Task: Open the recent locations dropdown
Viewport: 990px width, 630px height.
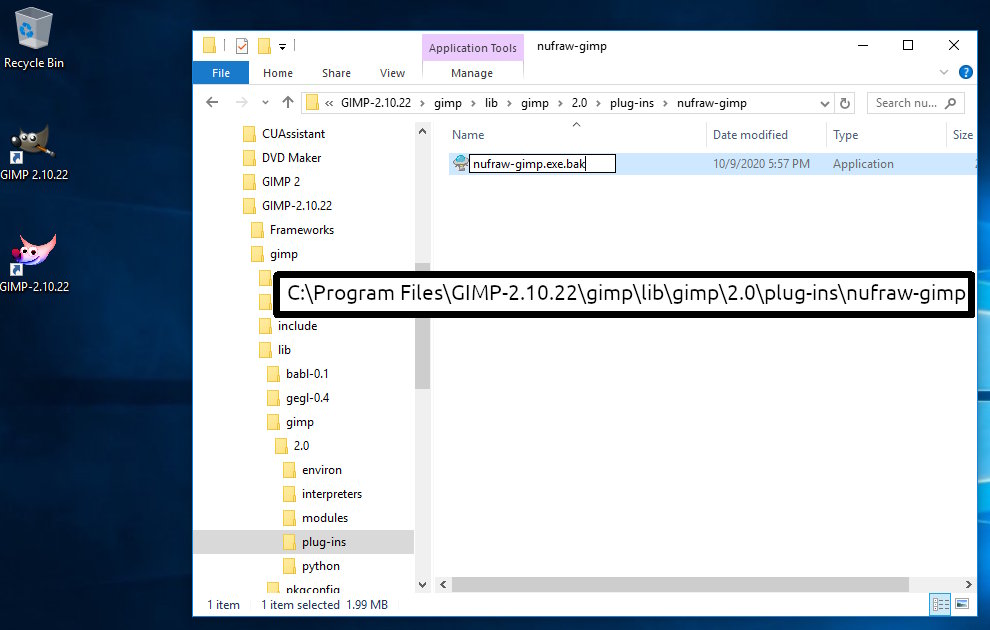Action: [265, 102]
